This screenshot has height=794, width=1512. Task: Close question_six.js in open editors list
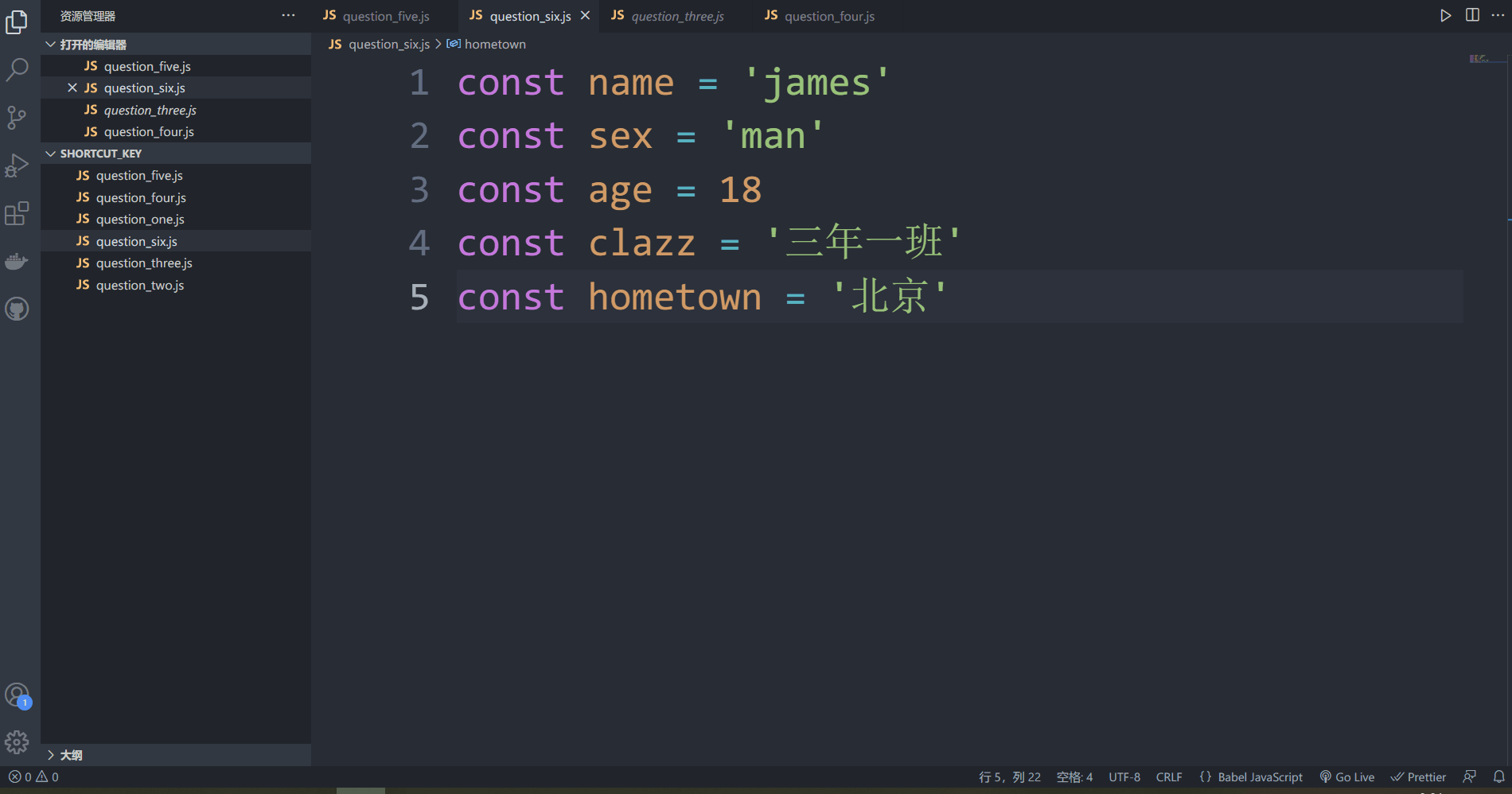coord(72,88)
